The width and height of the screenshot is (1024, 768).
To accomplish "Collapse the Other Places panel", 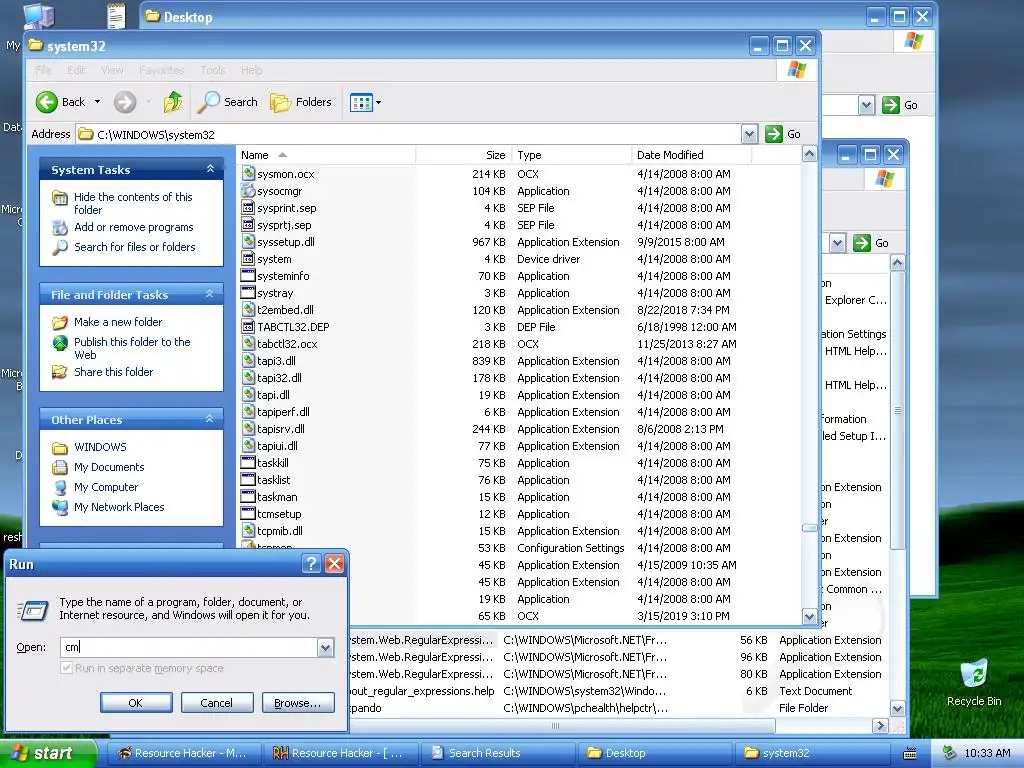I will click(210, 419).
